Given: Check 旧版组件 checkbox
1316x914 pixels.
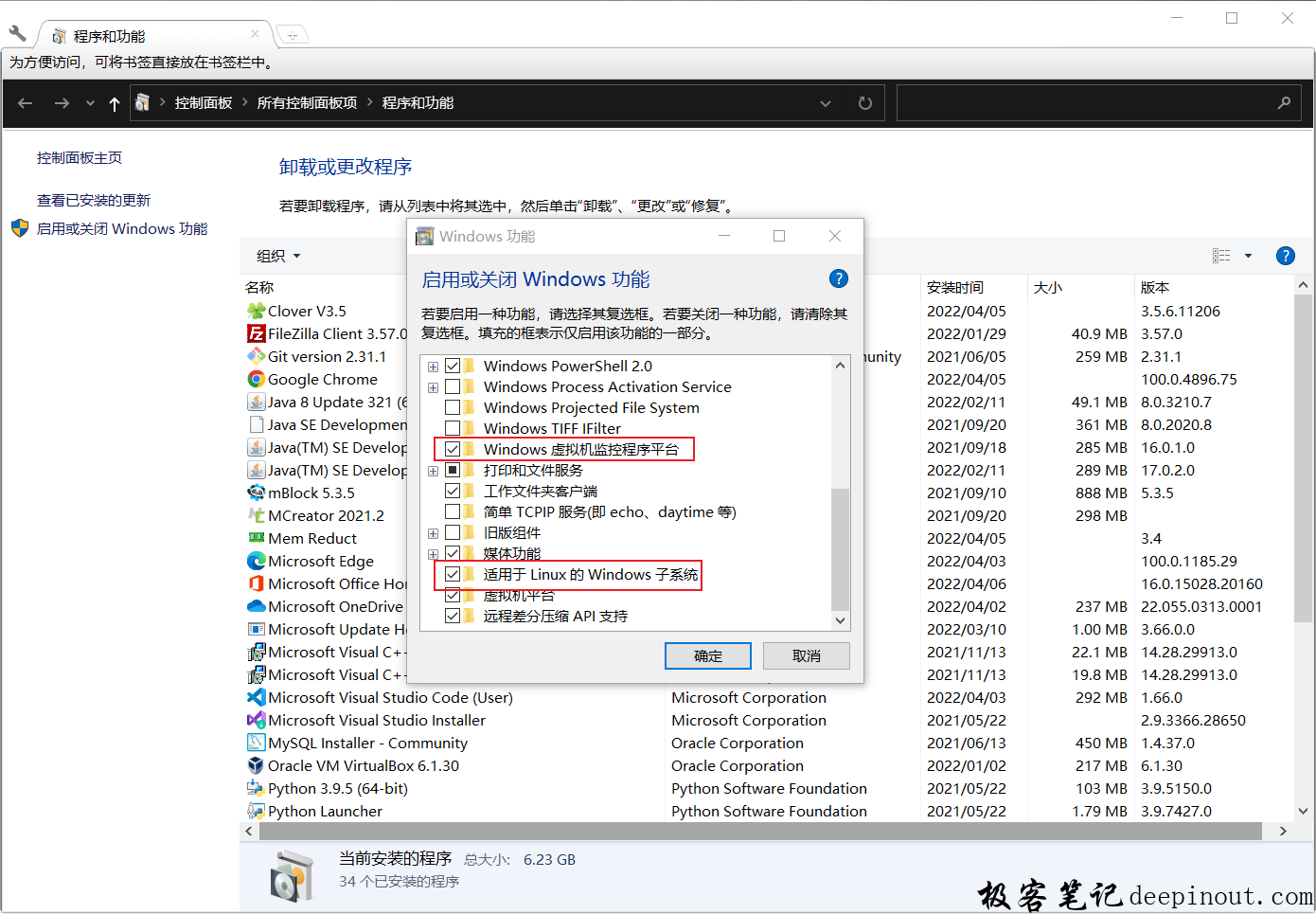Looking at the screenshot, I should (x=453, y=532).
